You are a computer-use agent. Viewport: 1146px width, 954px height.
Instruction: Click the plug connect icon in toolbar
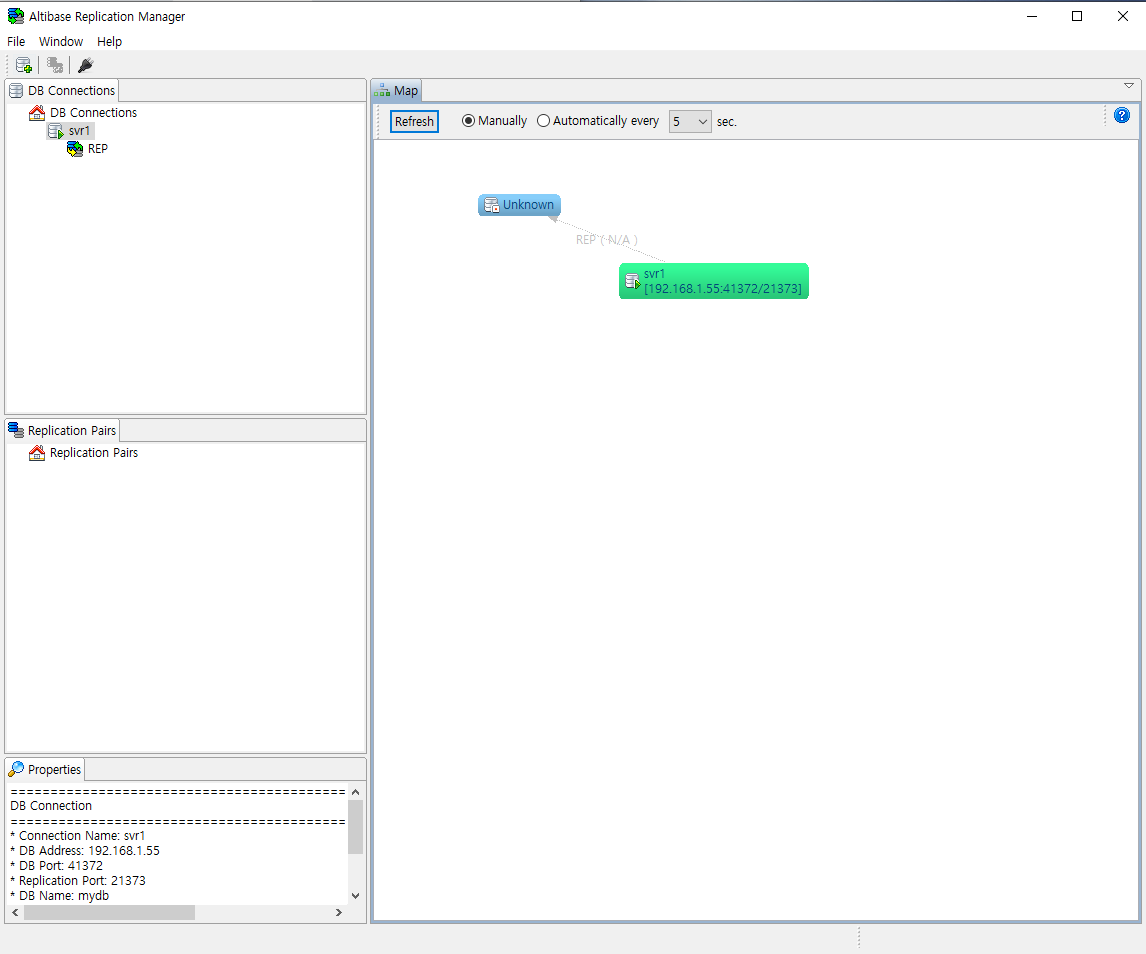[x=86, y=66]
